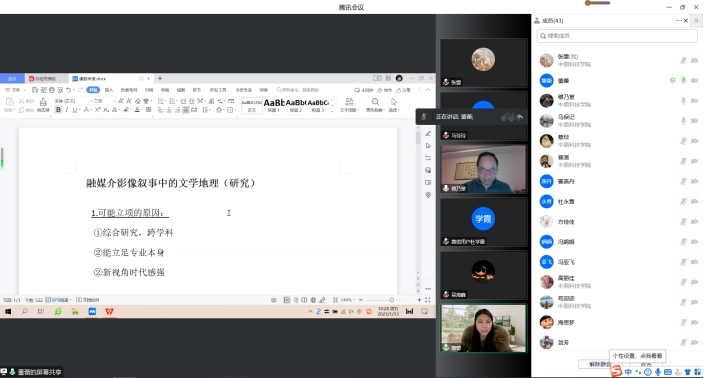
Task: Toggle the green active microphone of the speaking member
Action: click(683, 80)
